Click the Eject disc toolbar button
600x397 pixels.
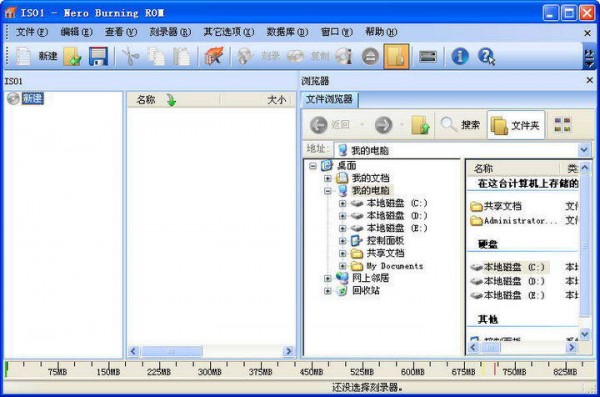[x=370, y=57]
